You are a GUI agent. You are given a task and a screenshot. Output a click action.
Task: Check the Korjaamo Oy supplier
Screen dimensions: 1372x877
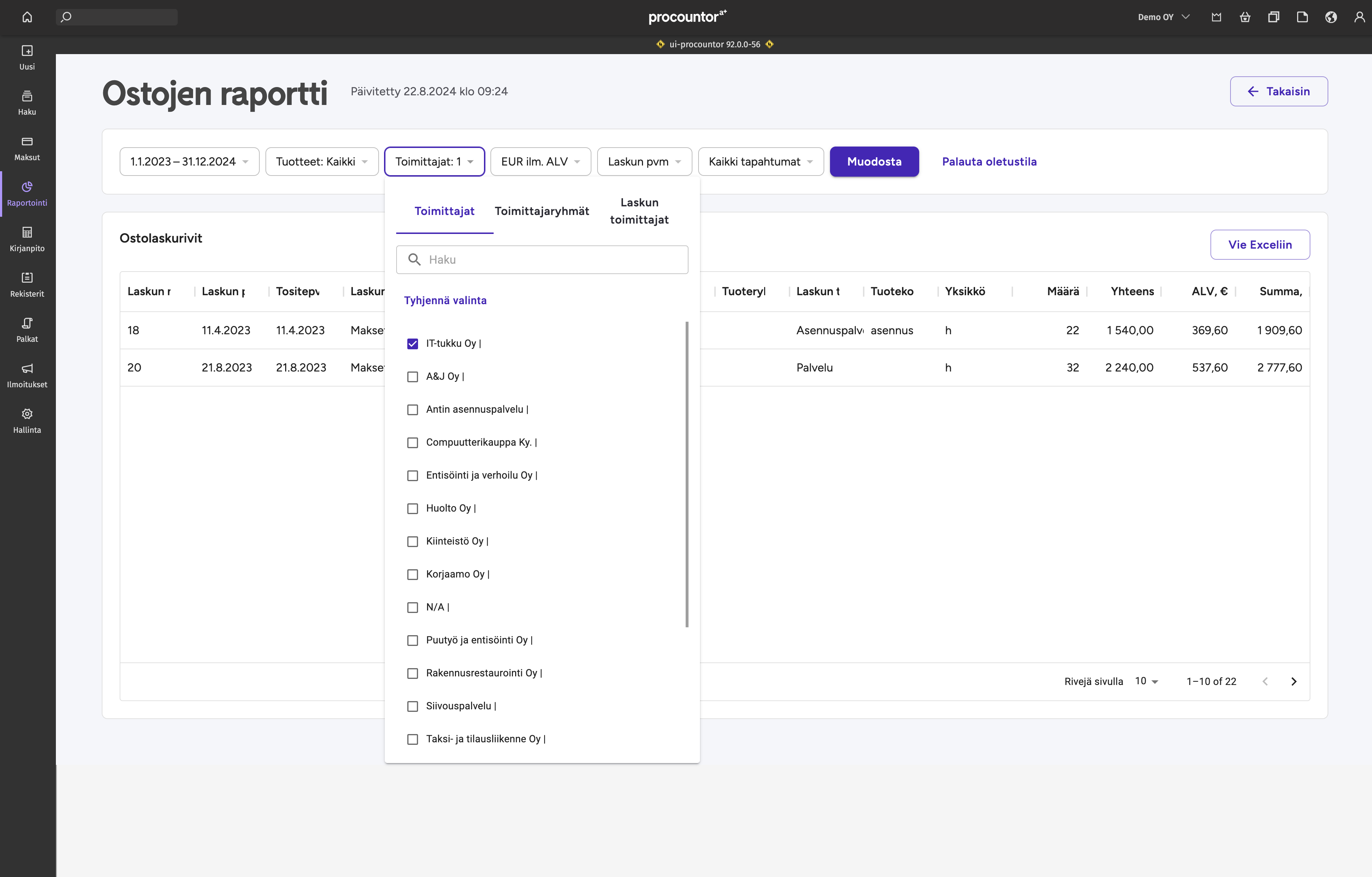pos(413,574)
